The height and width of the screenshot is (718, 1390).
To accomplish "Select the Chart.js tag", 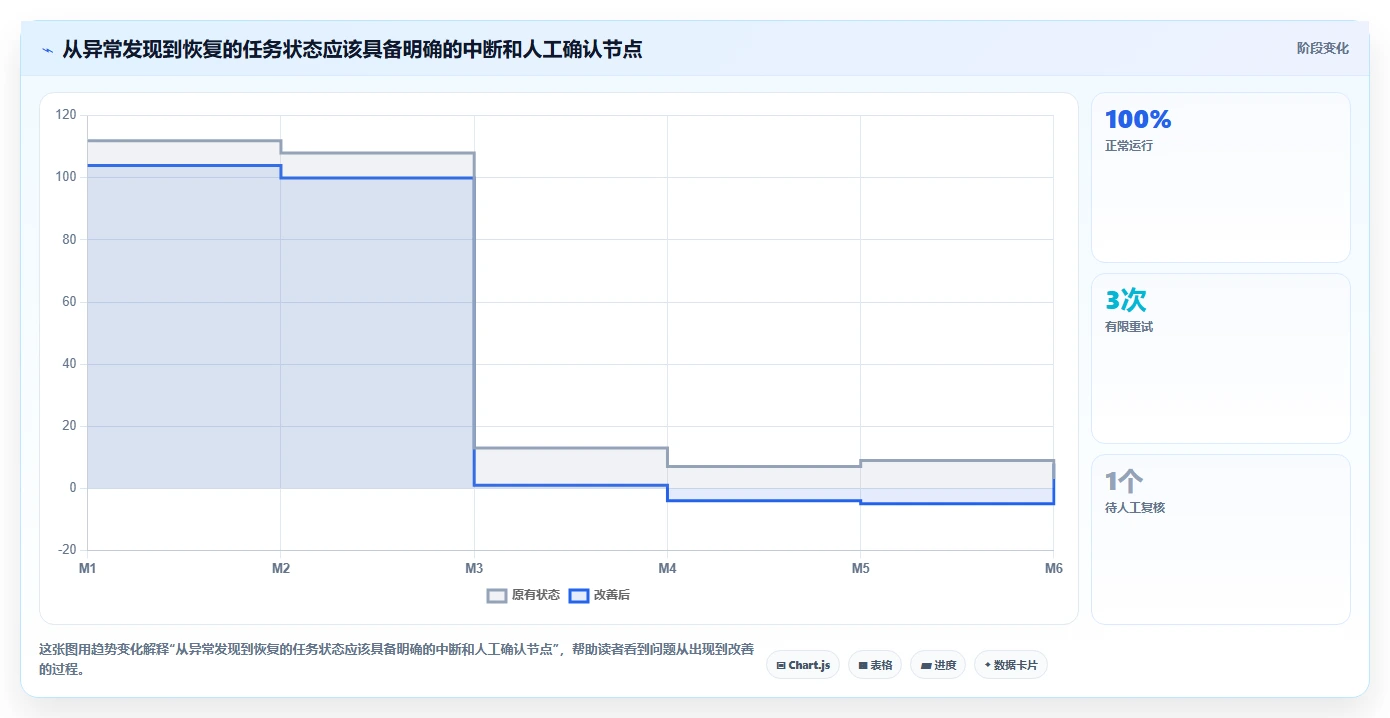I will point(803,665).
